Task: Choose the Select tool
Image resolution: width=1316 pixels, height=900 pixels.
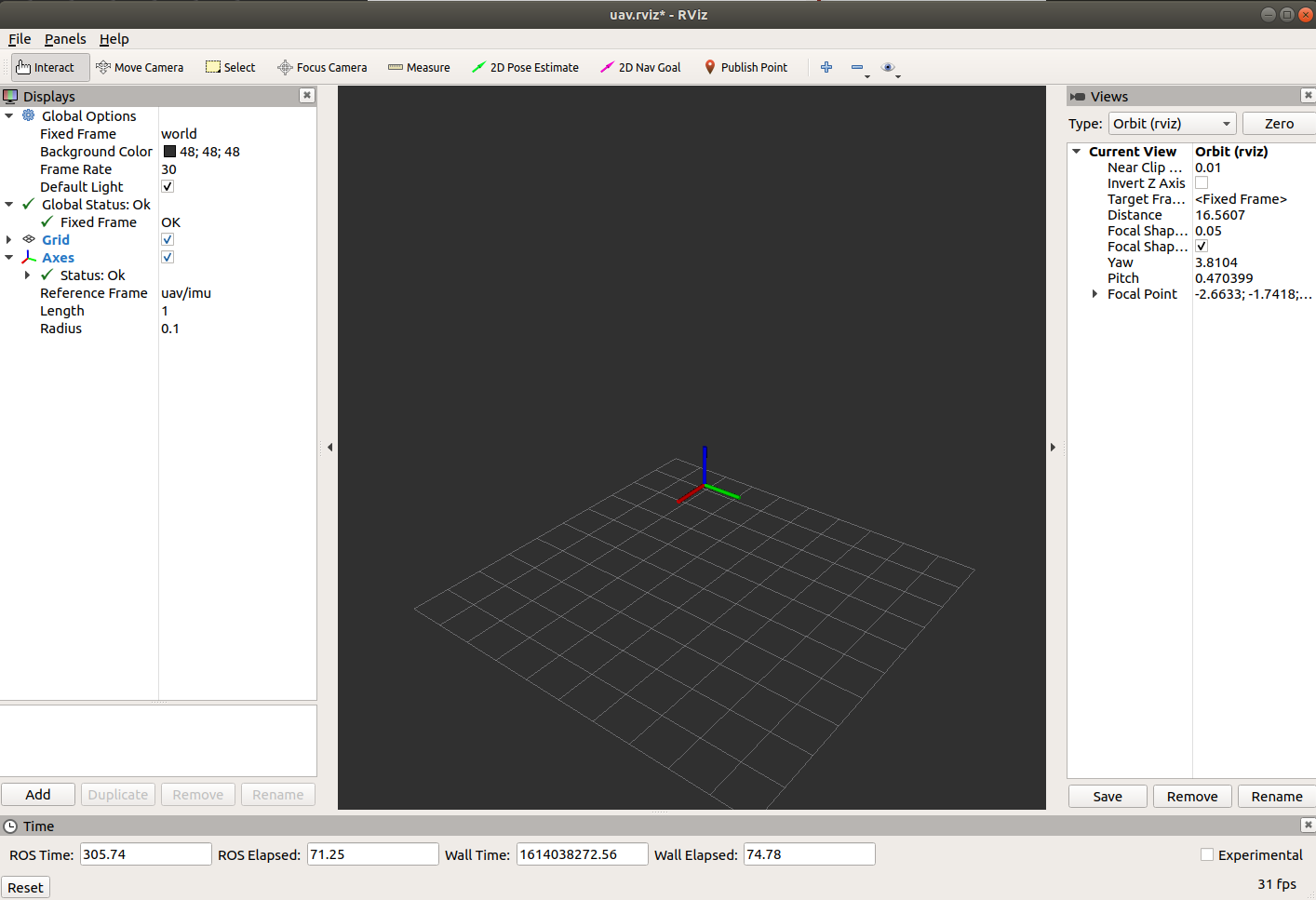Action: pyautogui.click(x=230, y=67)
